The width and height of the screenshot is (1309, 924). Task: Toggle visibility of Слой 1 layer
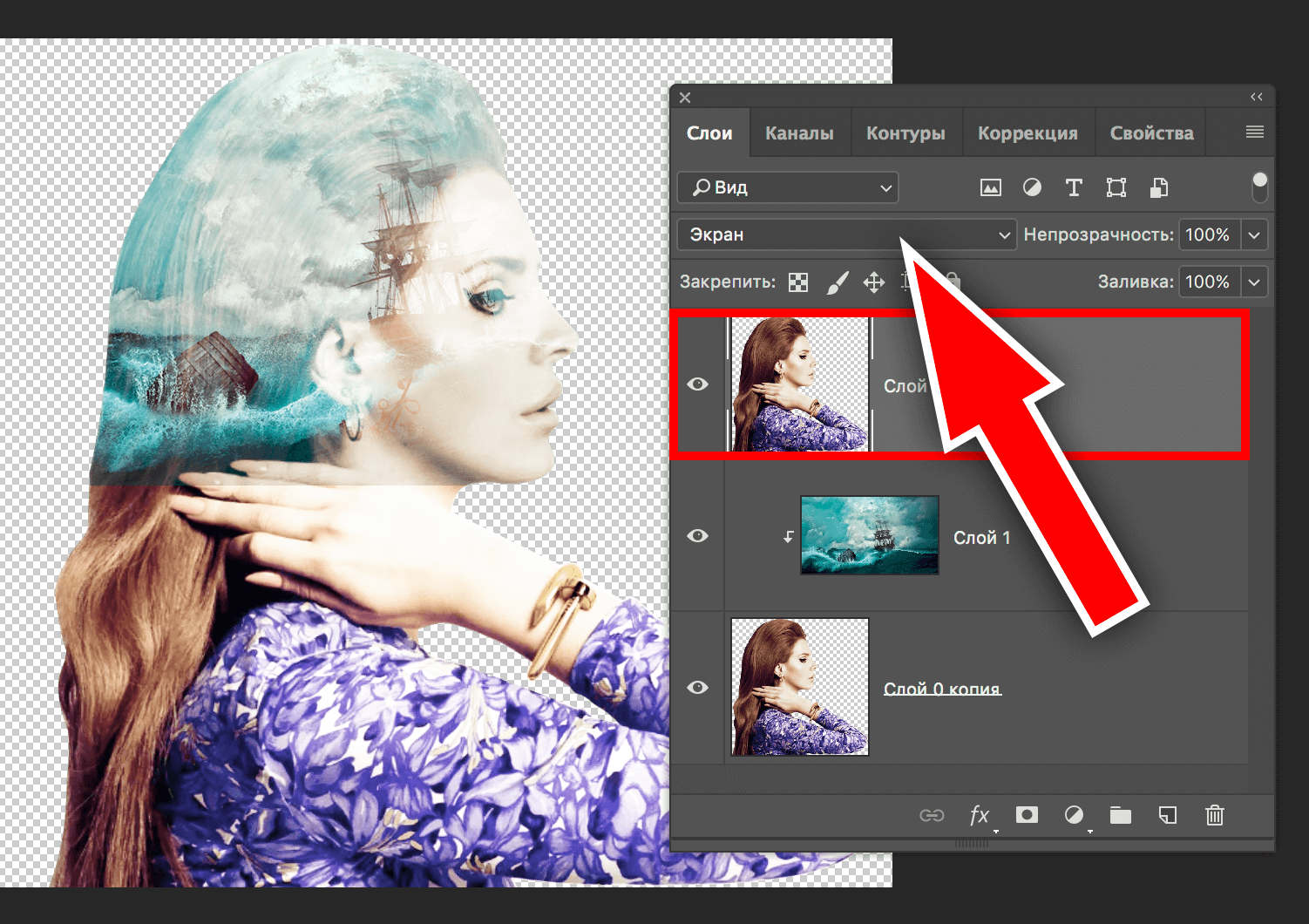[697, 536]
